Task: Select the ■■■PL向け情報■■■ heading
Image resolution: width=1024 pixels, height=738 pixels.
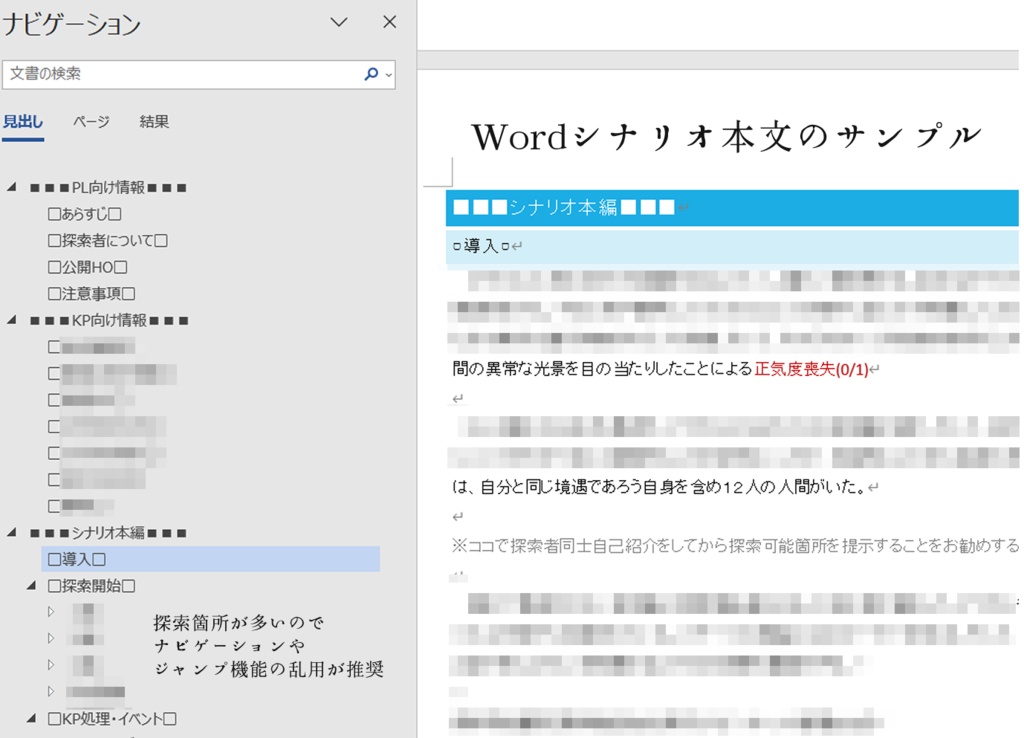Action: coord(108,188)
